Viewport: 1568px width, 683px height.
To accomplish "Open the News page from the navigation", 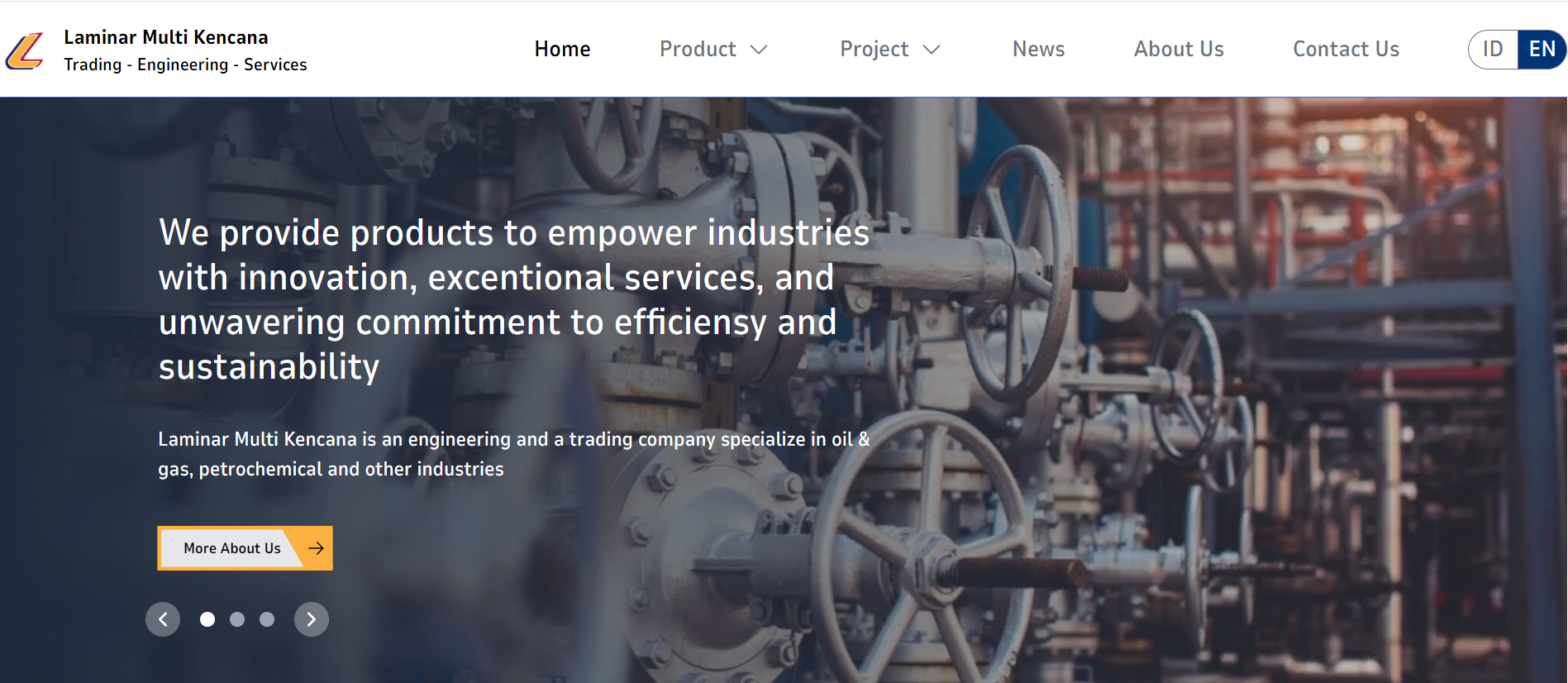I will tap(1038, 50).
